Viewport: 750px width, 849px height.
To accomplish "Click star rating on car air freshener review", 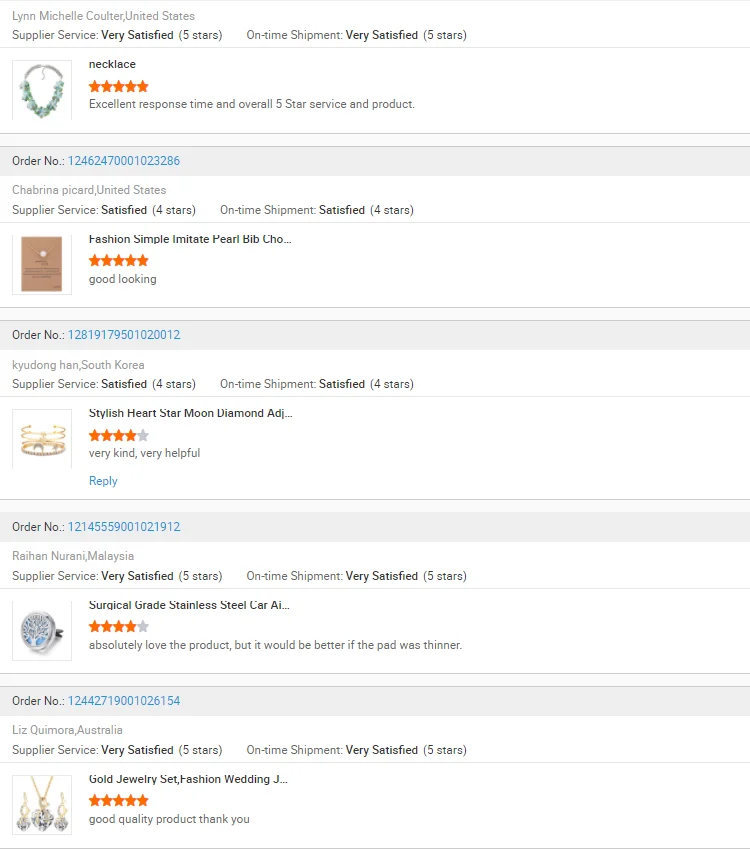I will tap(119, 626).
